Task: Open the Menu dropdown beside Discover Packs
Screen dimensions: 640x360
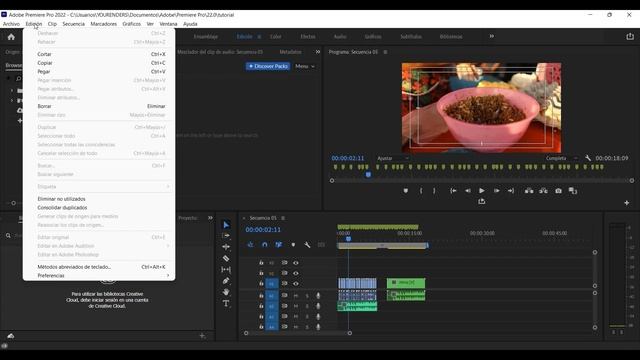Action: pos(304,66)
